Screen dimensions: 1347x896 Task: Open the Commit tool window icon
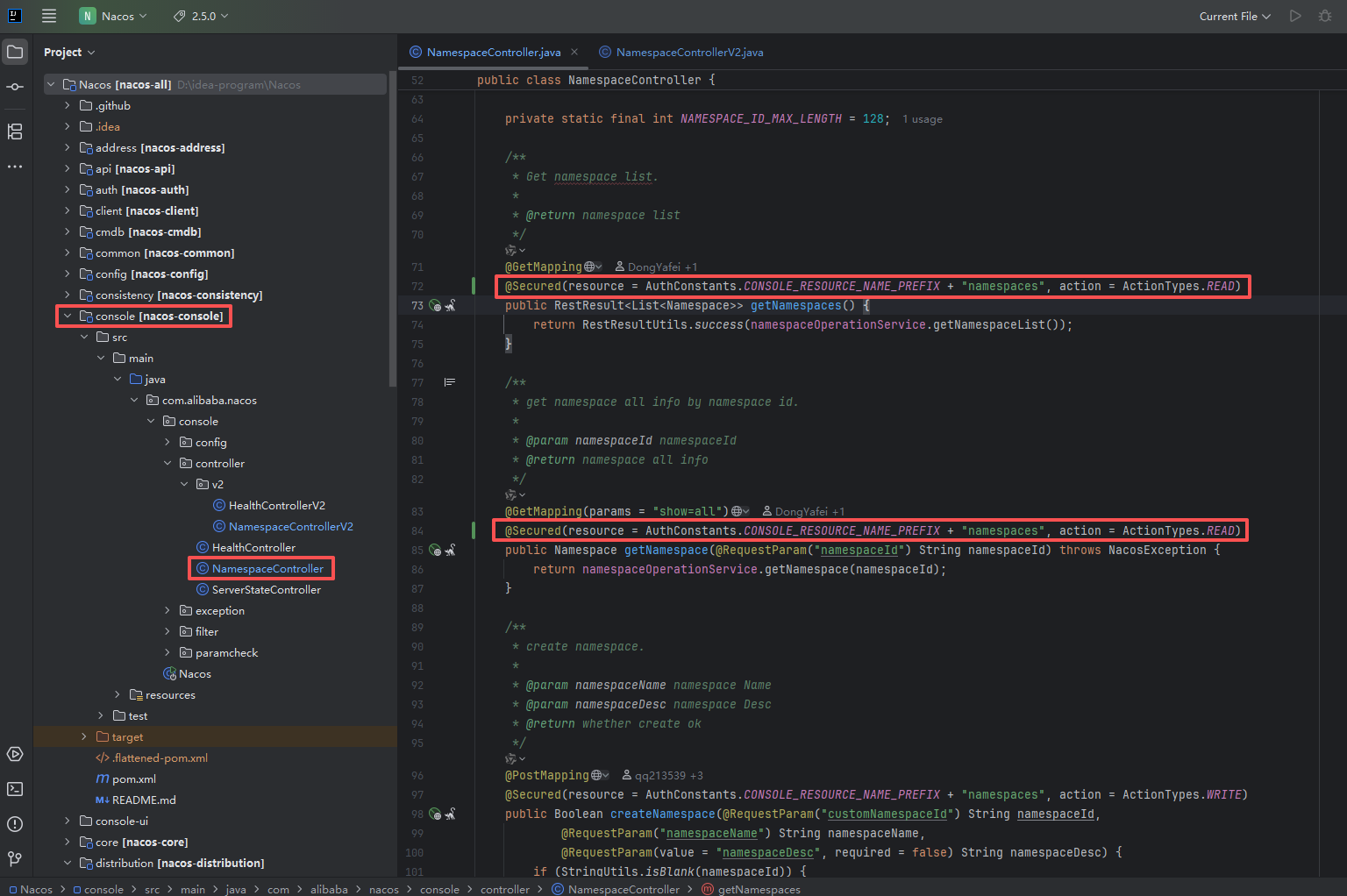pyautogui.click(x=15, y=87)
